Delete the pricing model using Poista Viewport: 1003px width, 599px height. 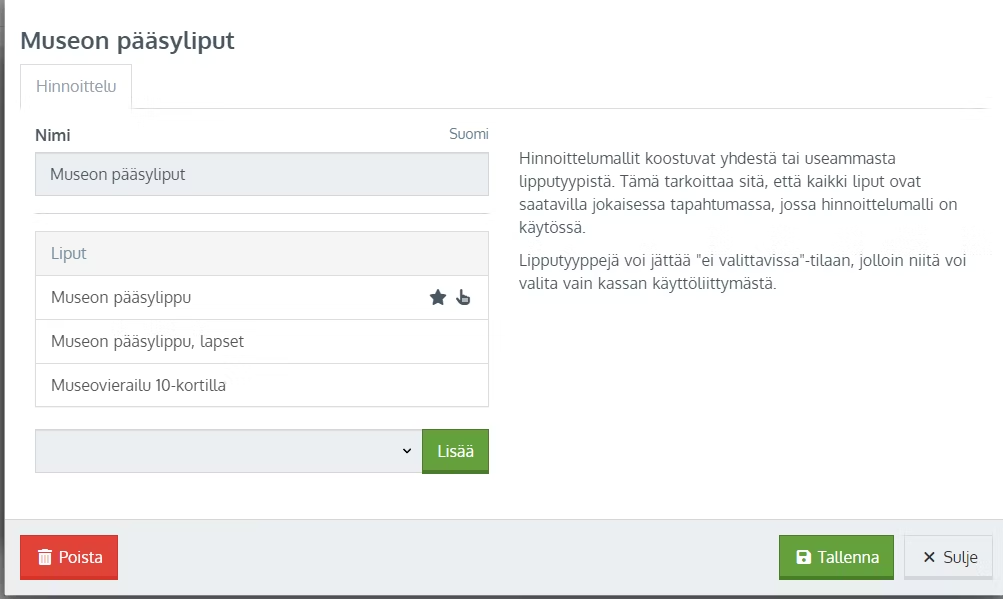click(69, 557)
